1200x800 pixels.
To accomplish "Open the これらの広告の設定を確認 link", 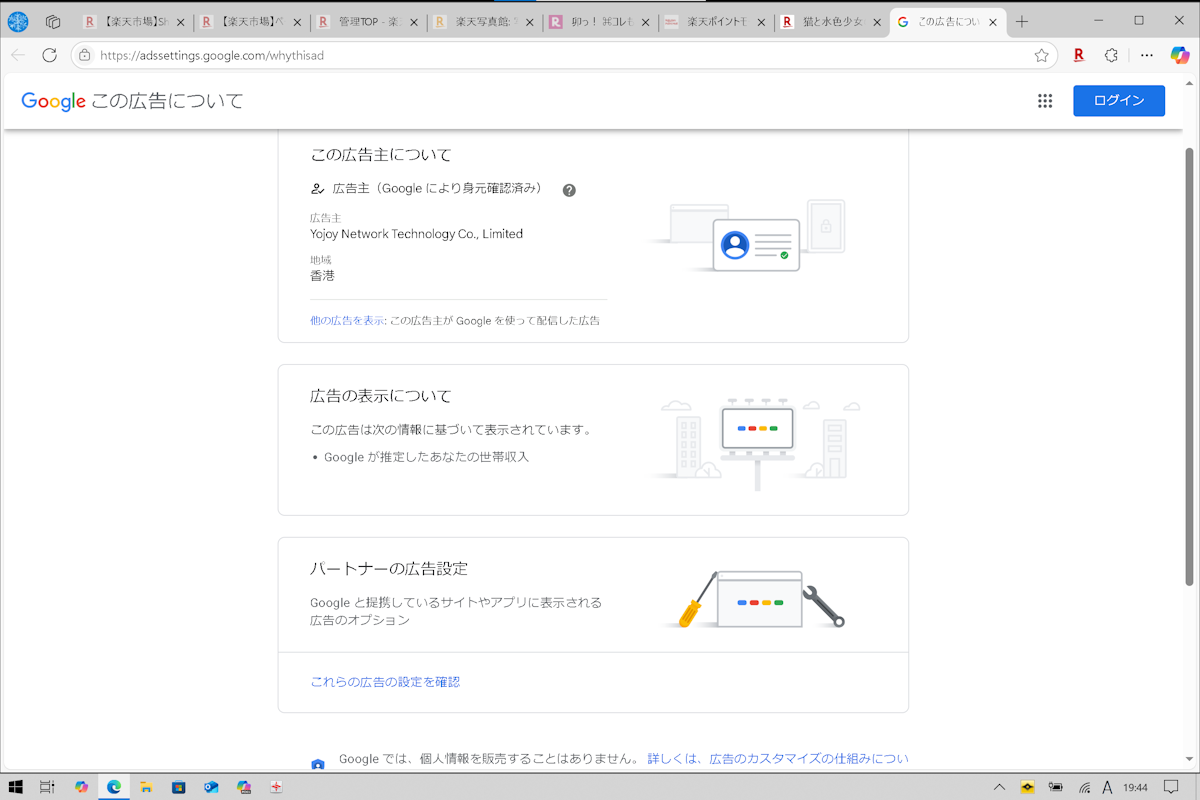I will 385,682.
